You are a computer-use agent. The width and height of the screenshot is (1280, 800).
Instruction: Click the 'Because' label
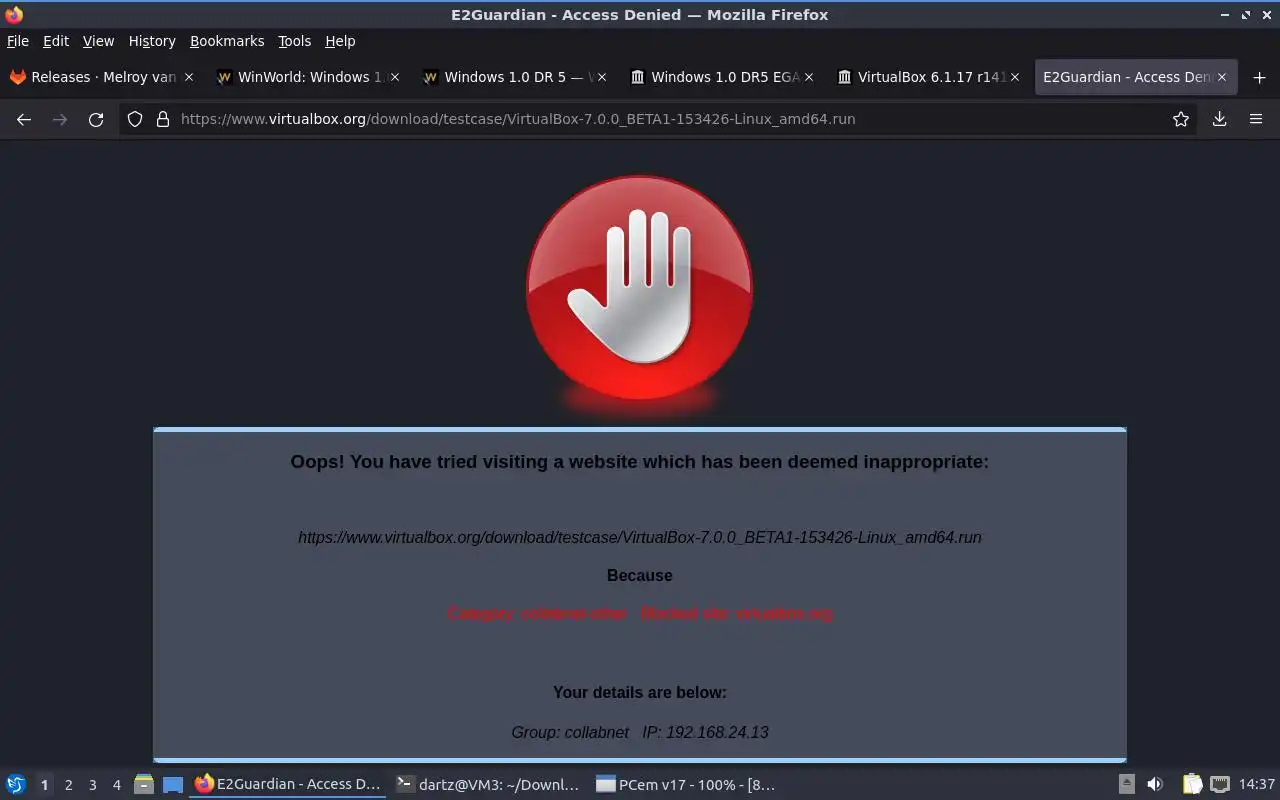click(640, 575)
